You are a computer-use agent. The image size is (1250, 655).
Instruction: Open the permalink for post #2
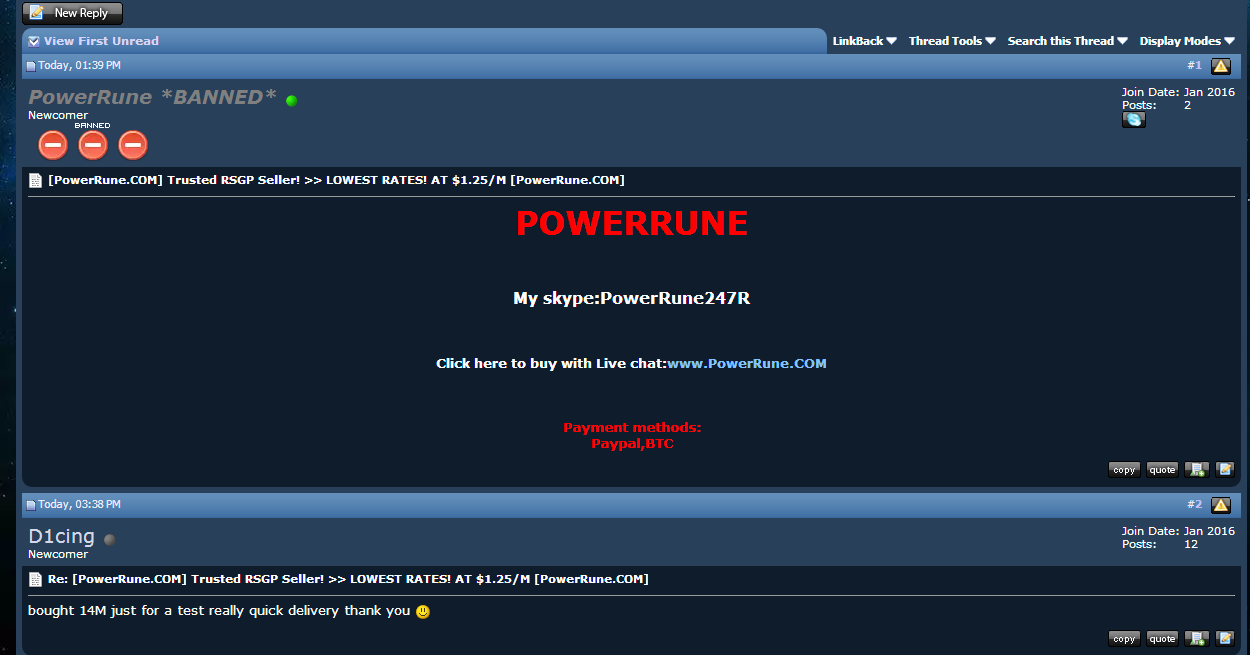[1194, 505]
